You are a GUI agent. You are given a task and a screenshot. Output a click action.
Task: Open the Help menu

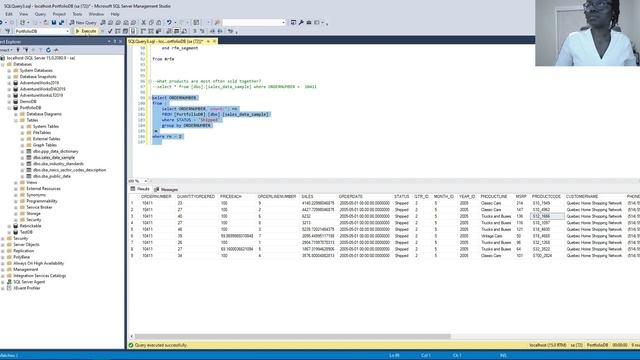click(115, 14)
